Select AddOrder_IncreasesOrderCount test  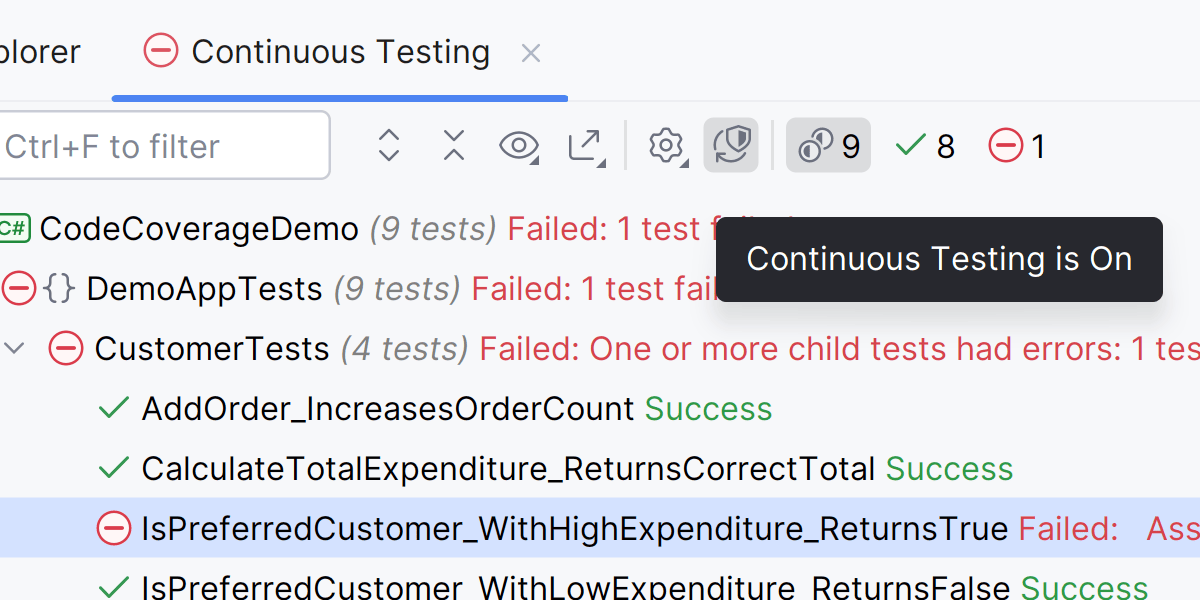(x=388, y=409)
